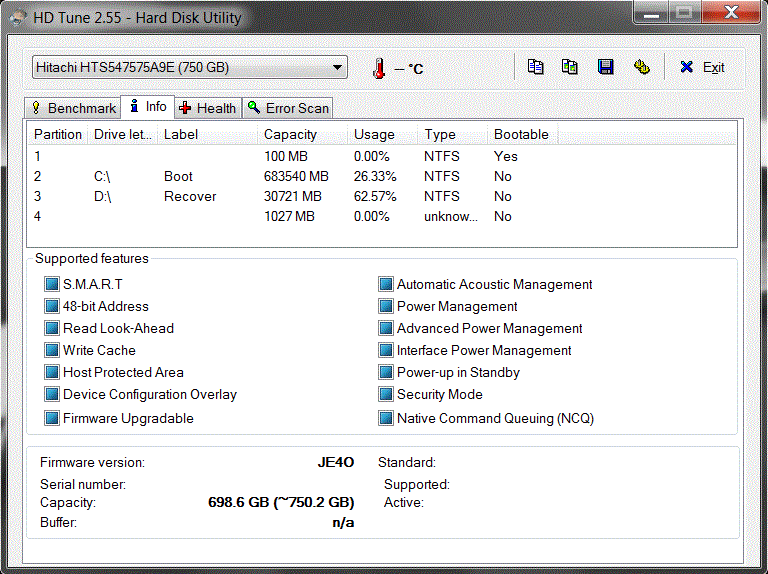Toggle Interface Power Management checkbox
Image resolution: width=768 pixels, height=574 pixels.
[x=386, y=350]
